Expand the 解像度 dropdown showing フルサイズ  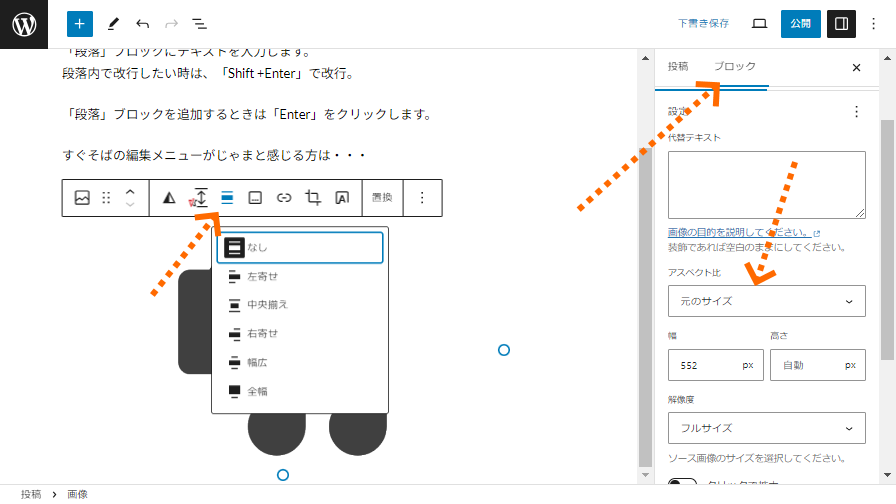tap(766, 428)
